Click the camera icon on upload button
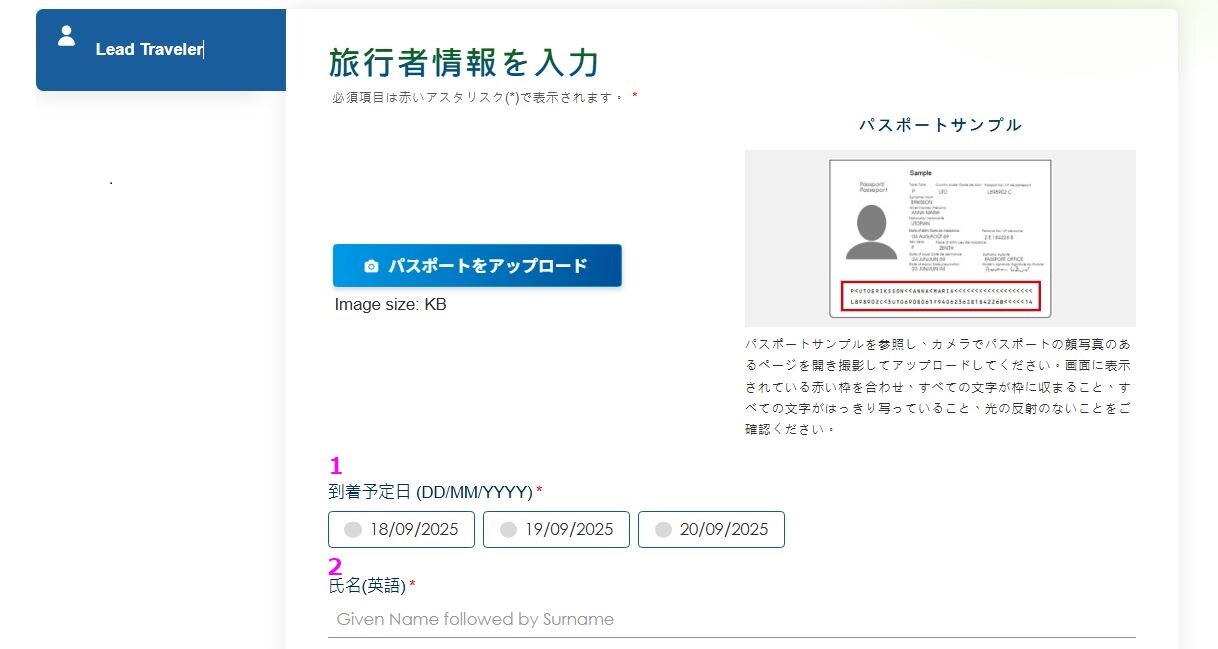Image resolution: width=1218 pixels, height=649 pixels. 372,266
